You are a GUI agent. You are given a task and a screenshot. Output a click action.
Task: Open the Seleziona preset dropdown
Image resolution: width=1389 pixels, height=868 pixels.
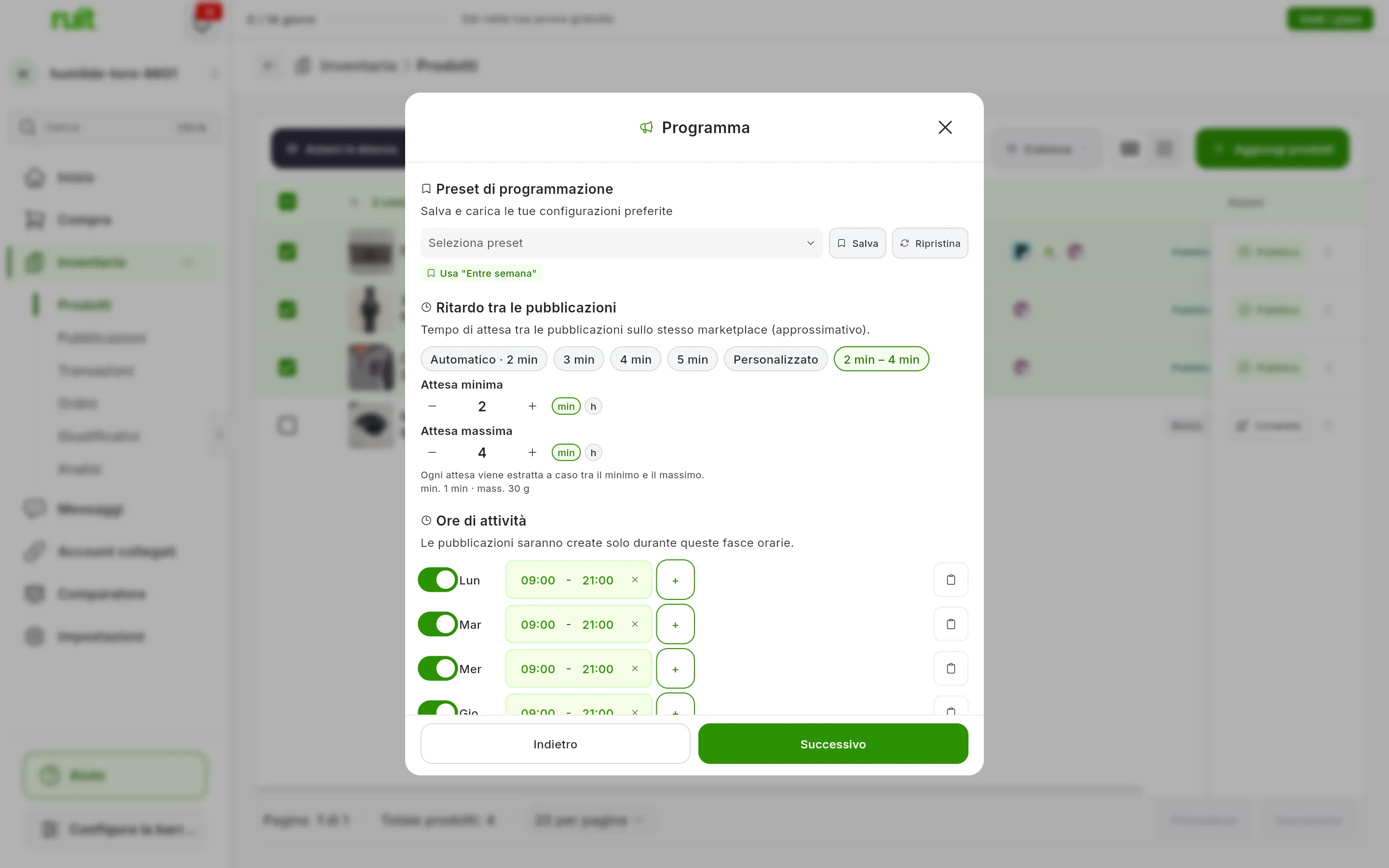click(x=622, y=243)
